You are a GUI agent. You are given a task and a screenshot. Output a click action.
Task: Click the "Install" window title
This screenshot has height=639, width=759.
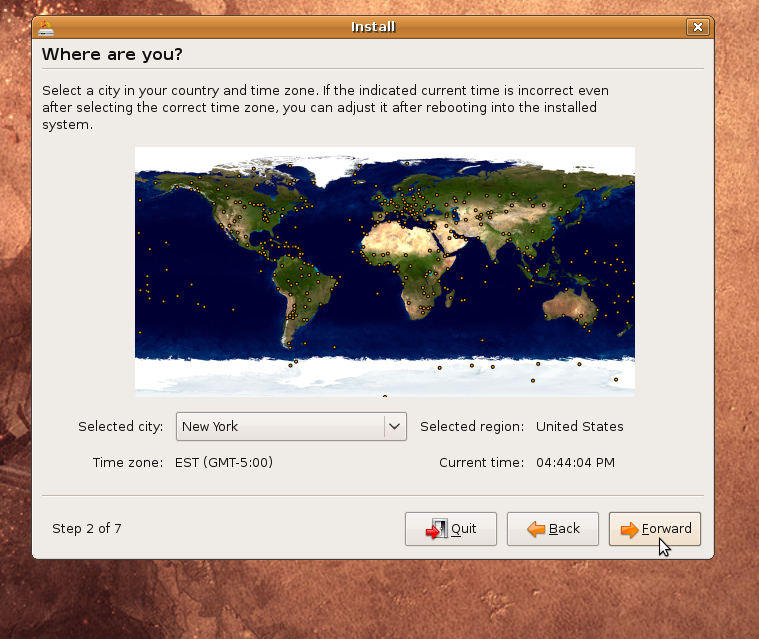(373, 27)
